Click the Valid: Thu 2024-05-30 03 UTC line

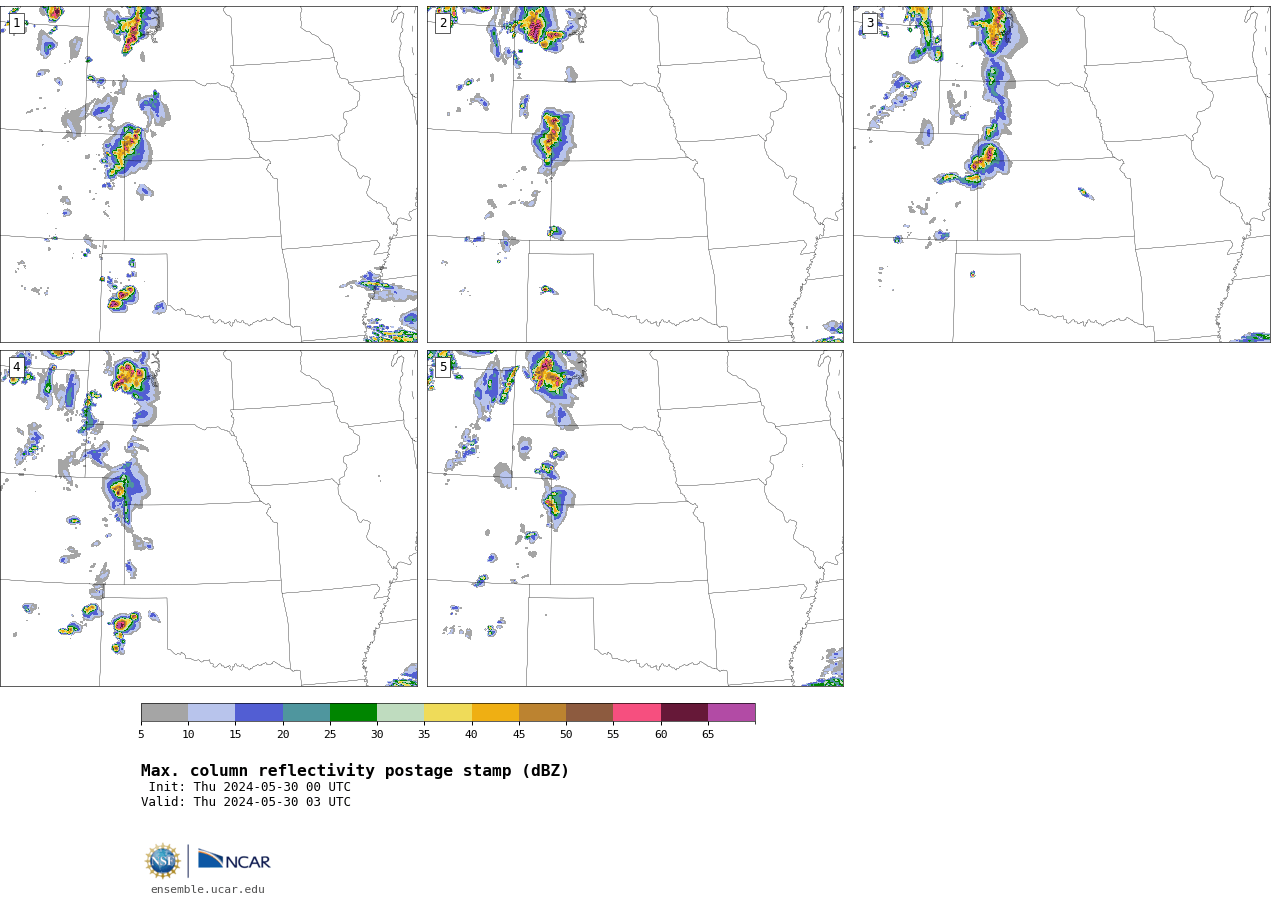pyautogui.click(x=246, y=802)
